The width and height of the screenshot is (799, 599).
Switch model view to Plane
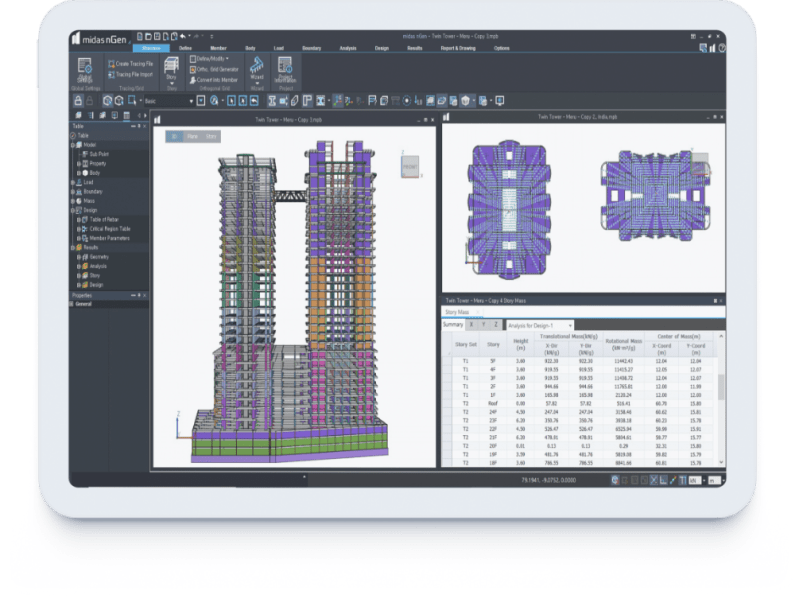(193, 137)
